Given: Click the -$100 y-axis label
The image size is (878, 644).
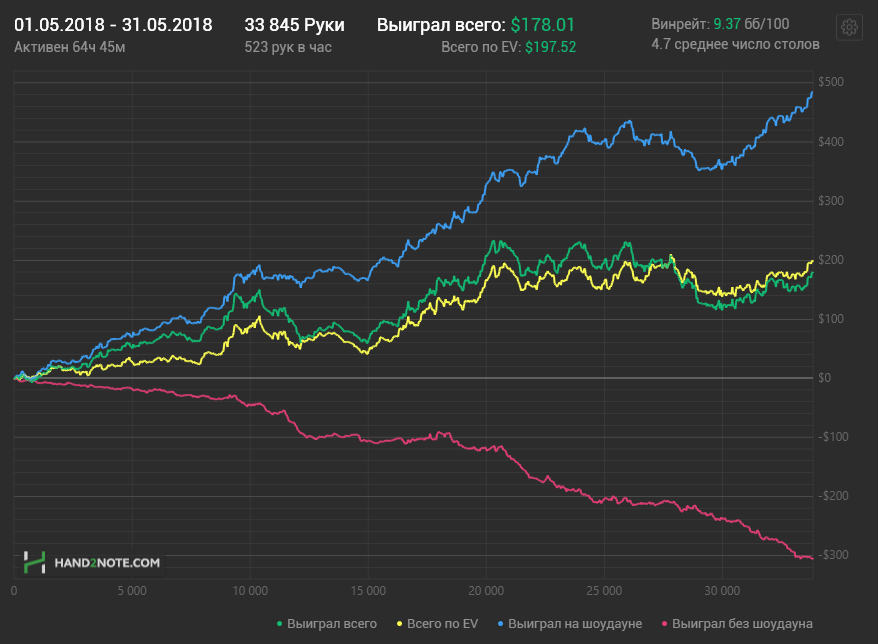Looking at the screenshot, I should coord(833,437).
